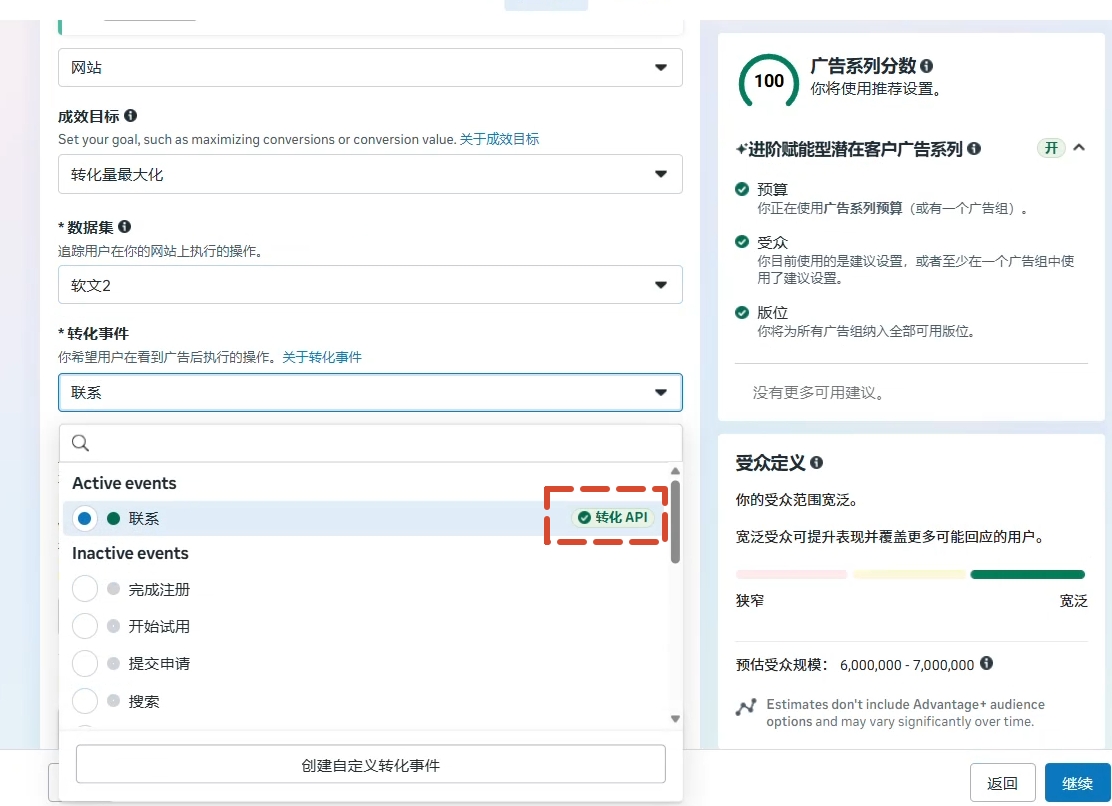Click info icon beside estimated audience size
This screenshot has height=806, width=1112.
click(x=986, y=663)
